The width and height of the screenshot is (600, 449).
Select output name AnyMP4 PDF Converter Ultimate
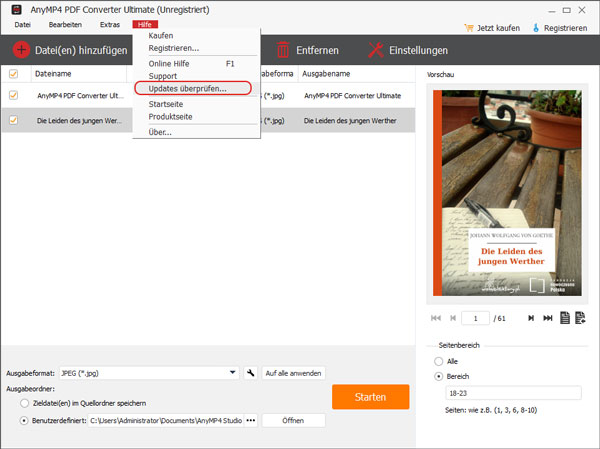point(352,95)
